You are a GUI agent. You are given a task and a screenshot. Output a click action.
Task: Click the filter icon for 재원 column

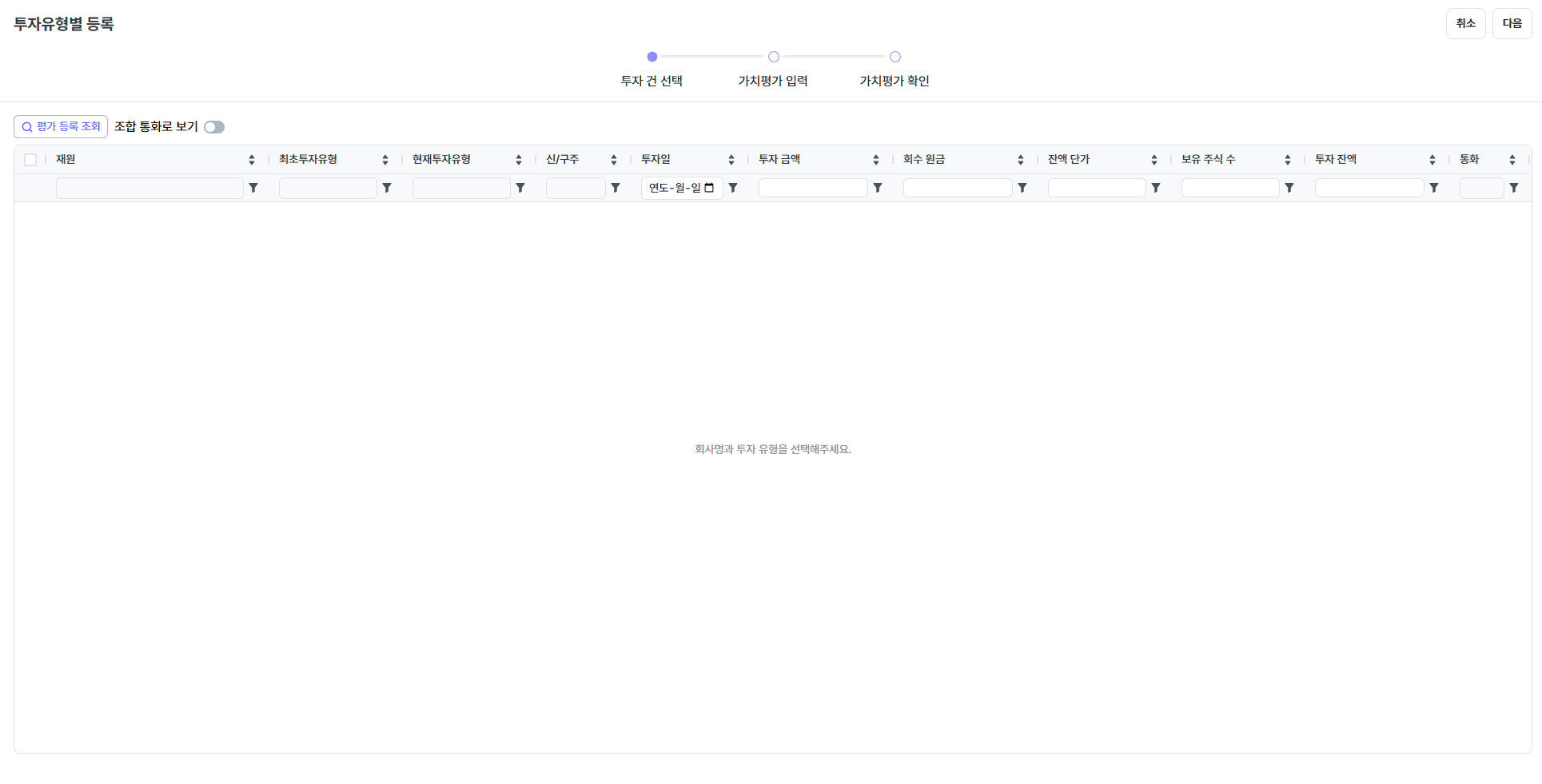[x=253, y=188]
